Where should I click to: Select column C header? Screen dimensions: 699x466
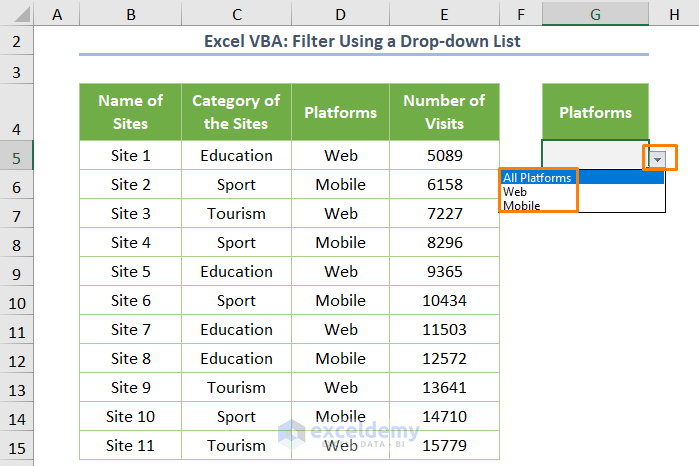(x=236, y=12)
